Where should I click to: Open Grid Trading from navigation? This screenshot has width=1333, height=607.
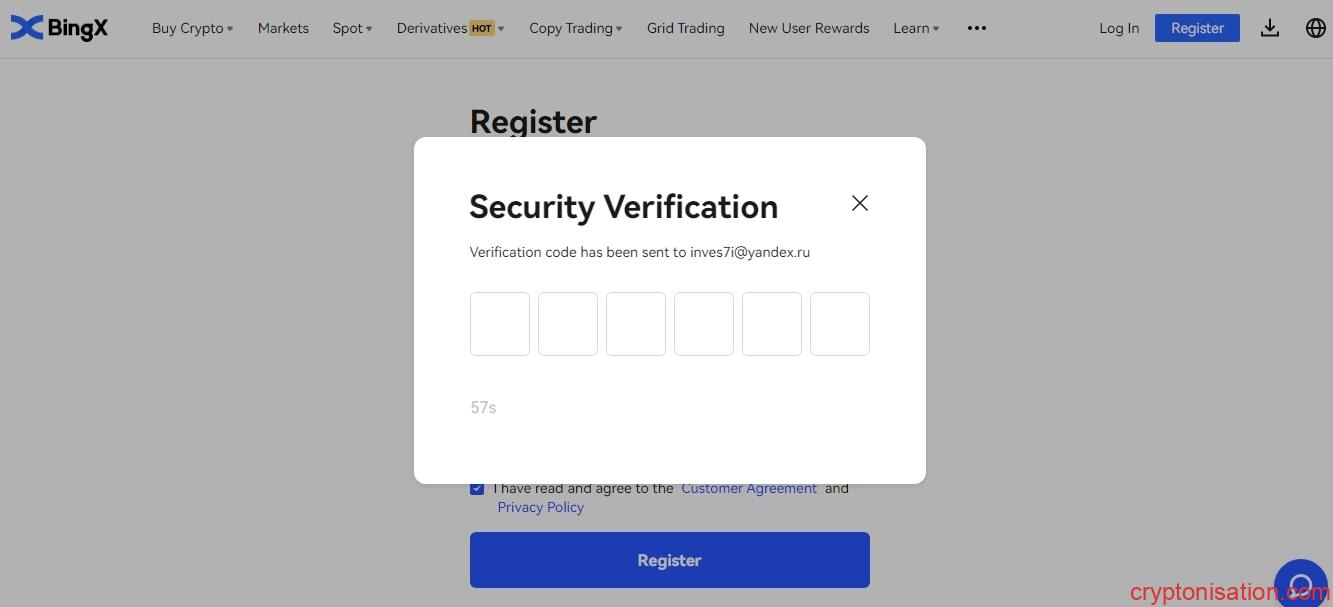[686, 28]
